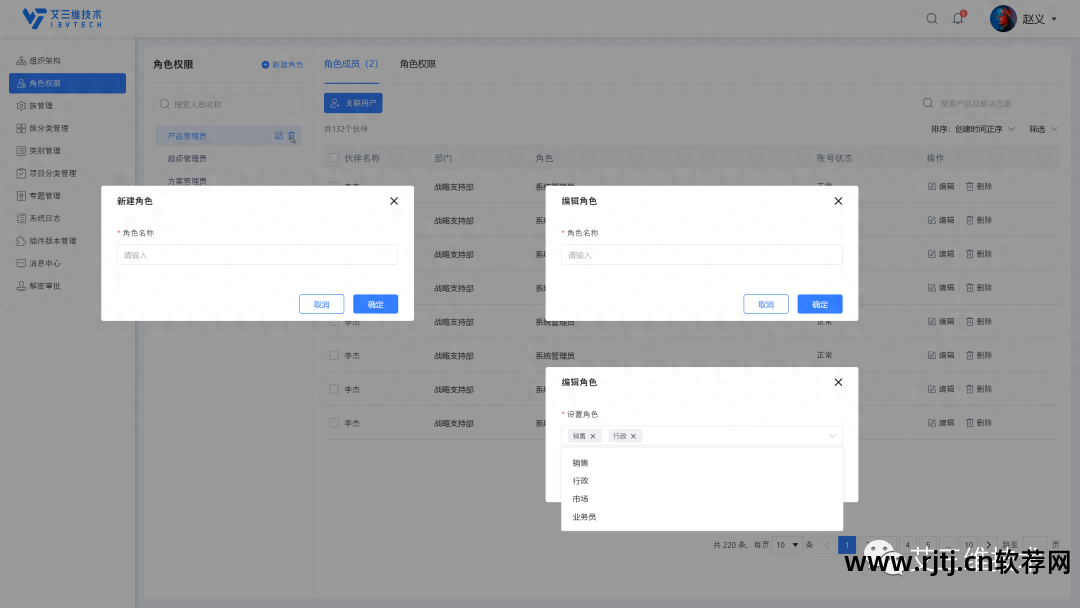Open the 筛选 filter dropdown

point(1043,129)
